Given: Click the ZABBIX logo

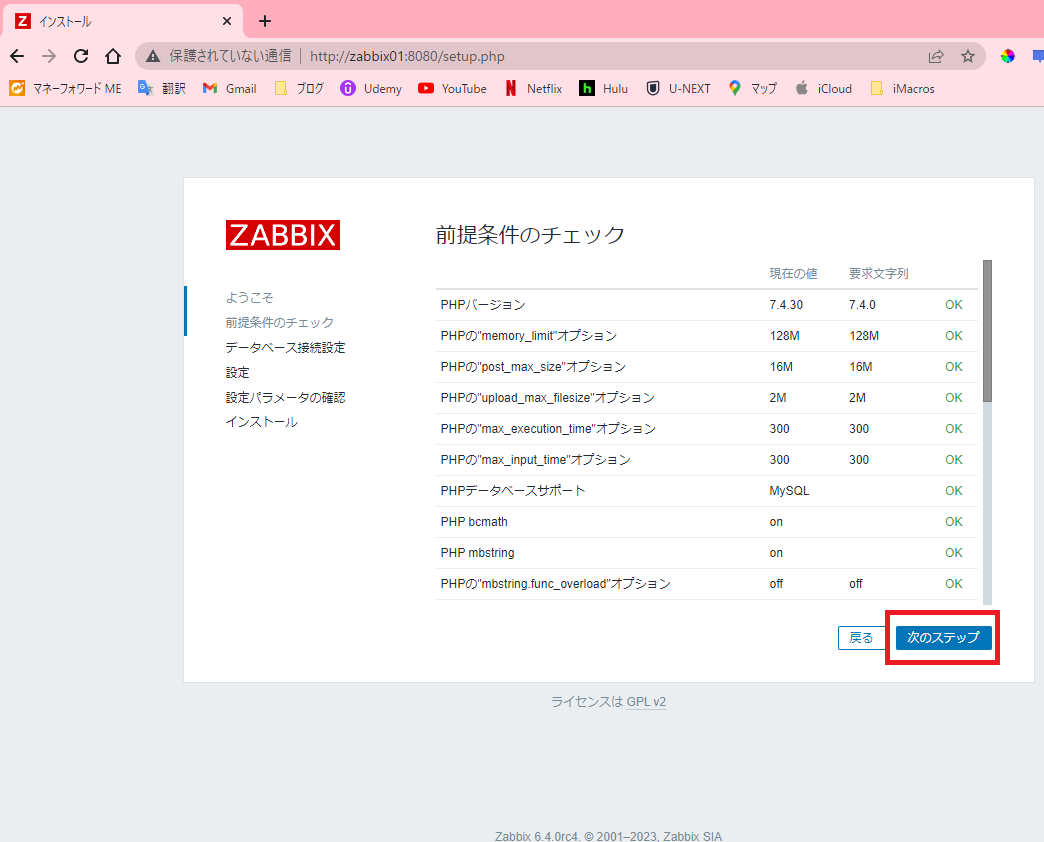Looking at the screenshot, I should 283,234.
